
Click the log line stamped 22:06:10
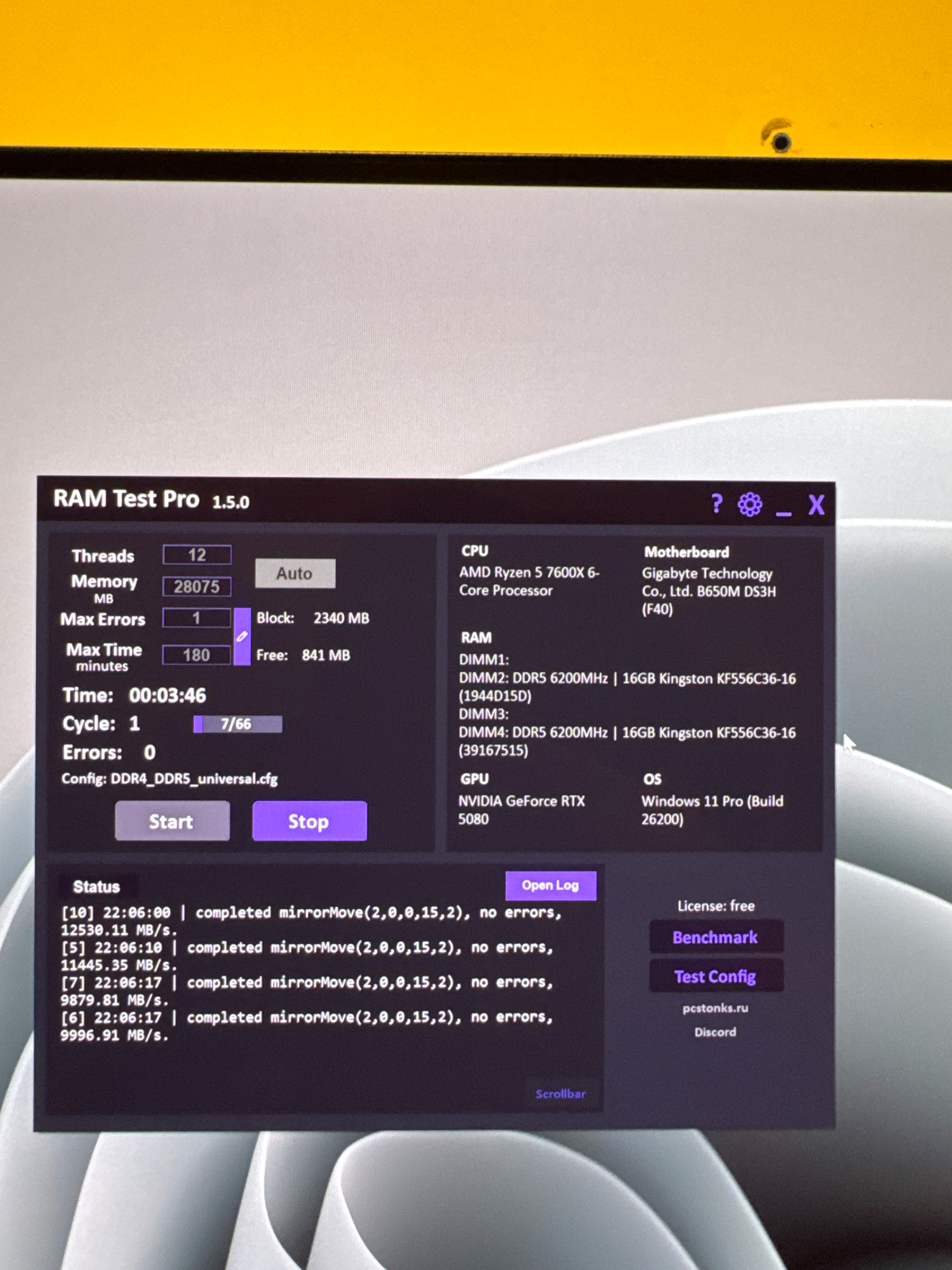click(307, 956)
